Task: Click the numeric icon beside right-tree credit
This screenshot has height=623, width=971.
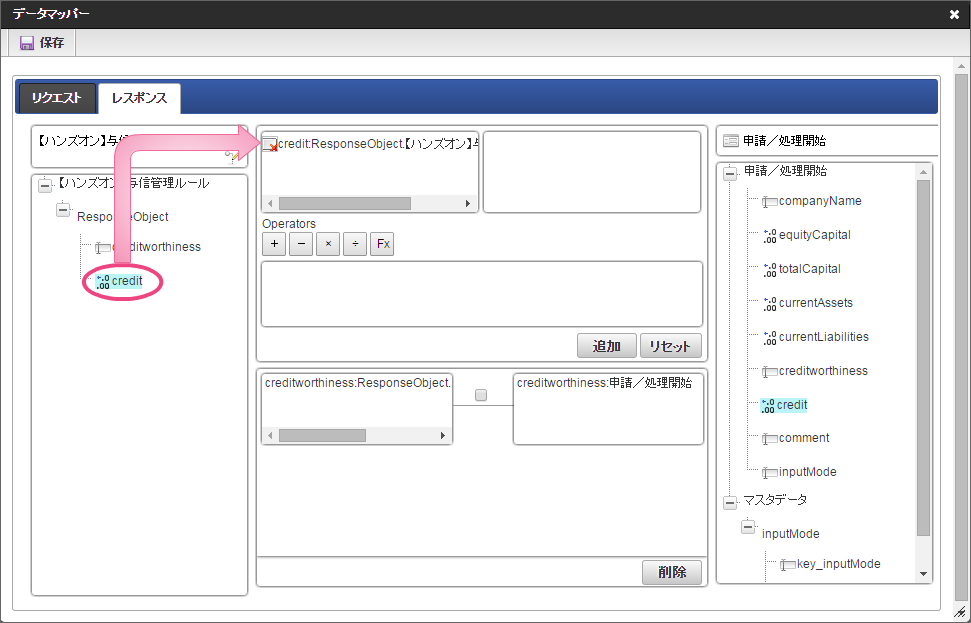Action: 768,406
